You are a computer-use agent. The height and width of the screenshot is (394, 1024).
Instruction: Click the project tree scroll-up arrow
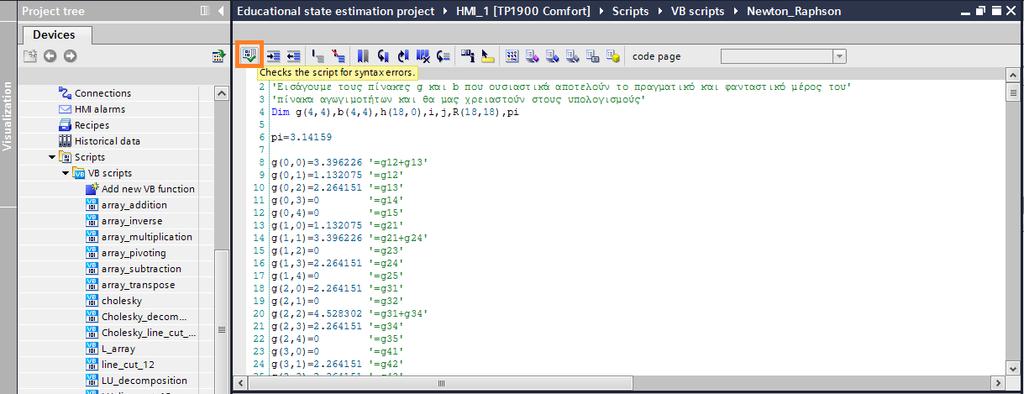click(221, 94)
